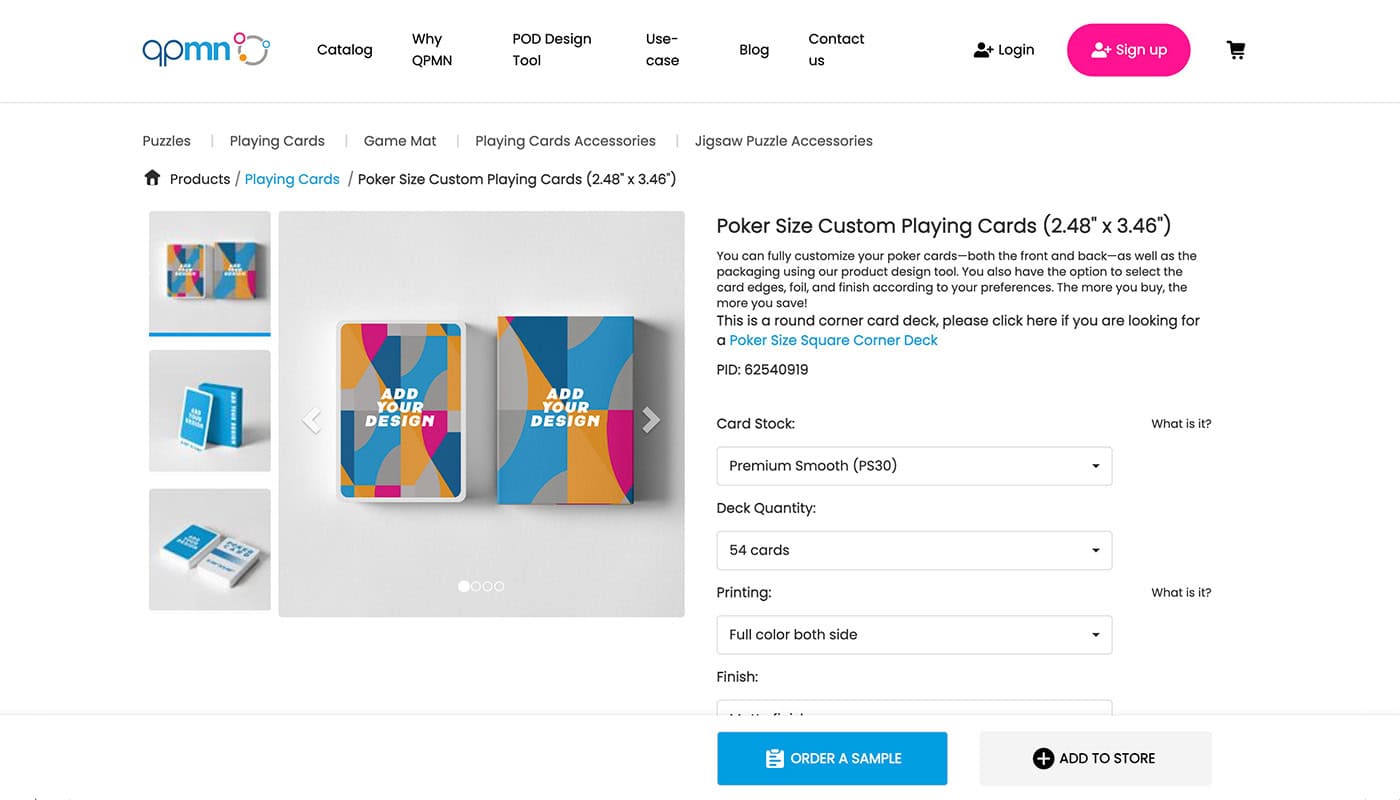The width and height of the screenshot is (1400, 800).
Task: Select the third carousel dot
Action: coord(488,586)
